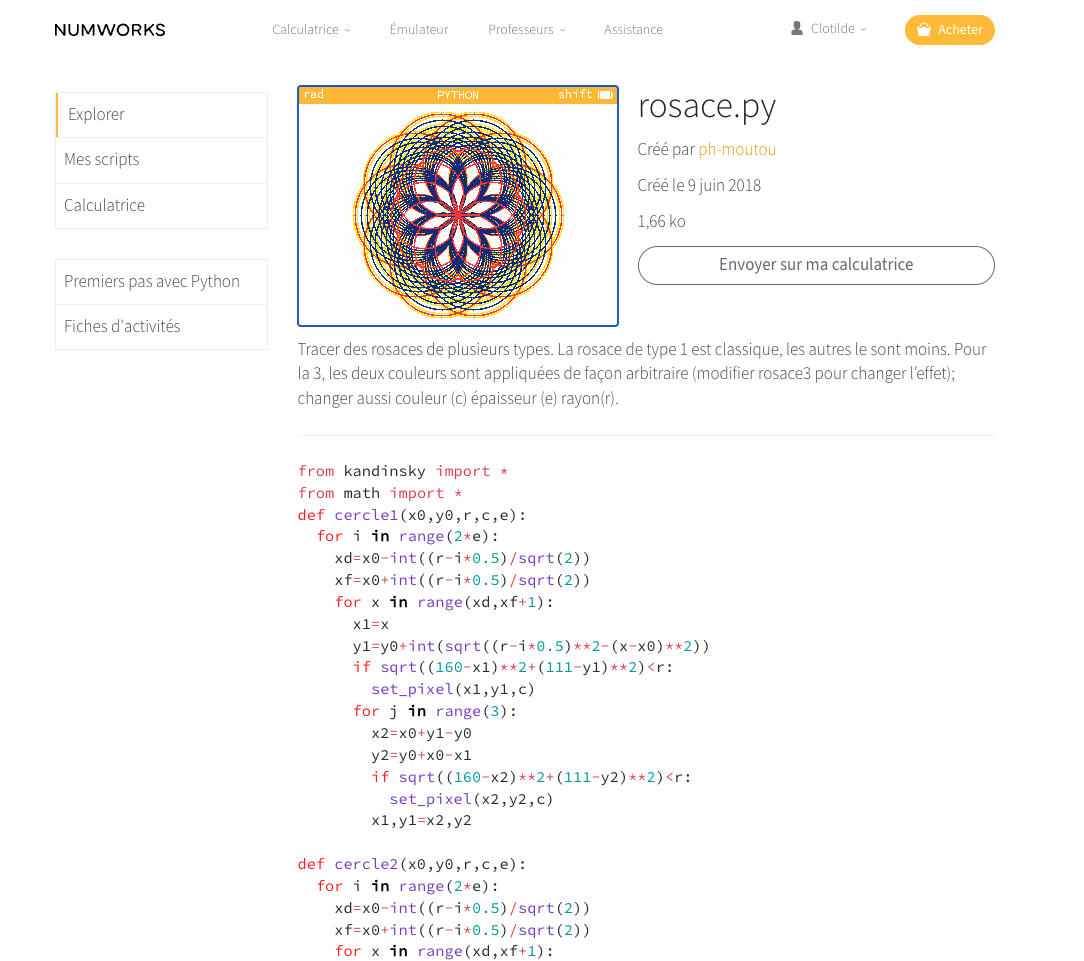Viewport: 1084px width, 961px height.
Task: Click Envoyer sur ma calculatrice button
Action: (816, 265)
